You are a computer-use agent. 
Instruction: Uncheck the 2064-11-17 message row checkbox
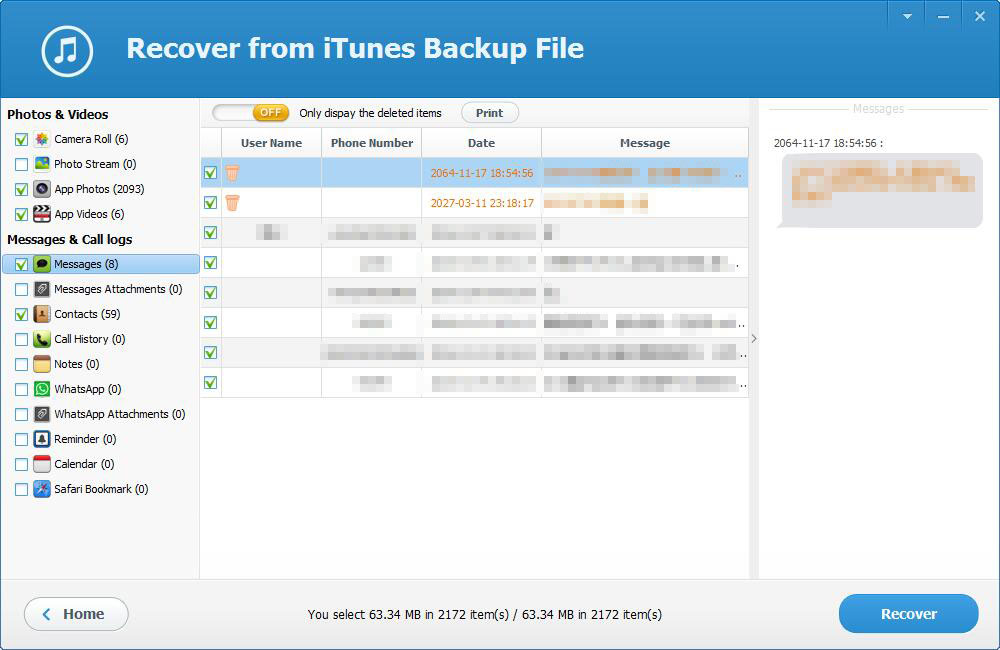tap(210, 173)
